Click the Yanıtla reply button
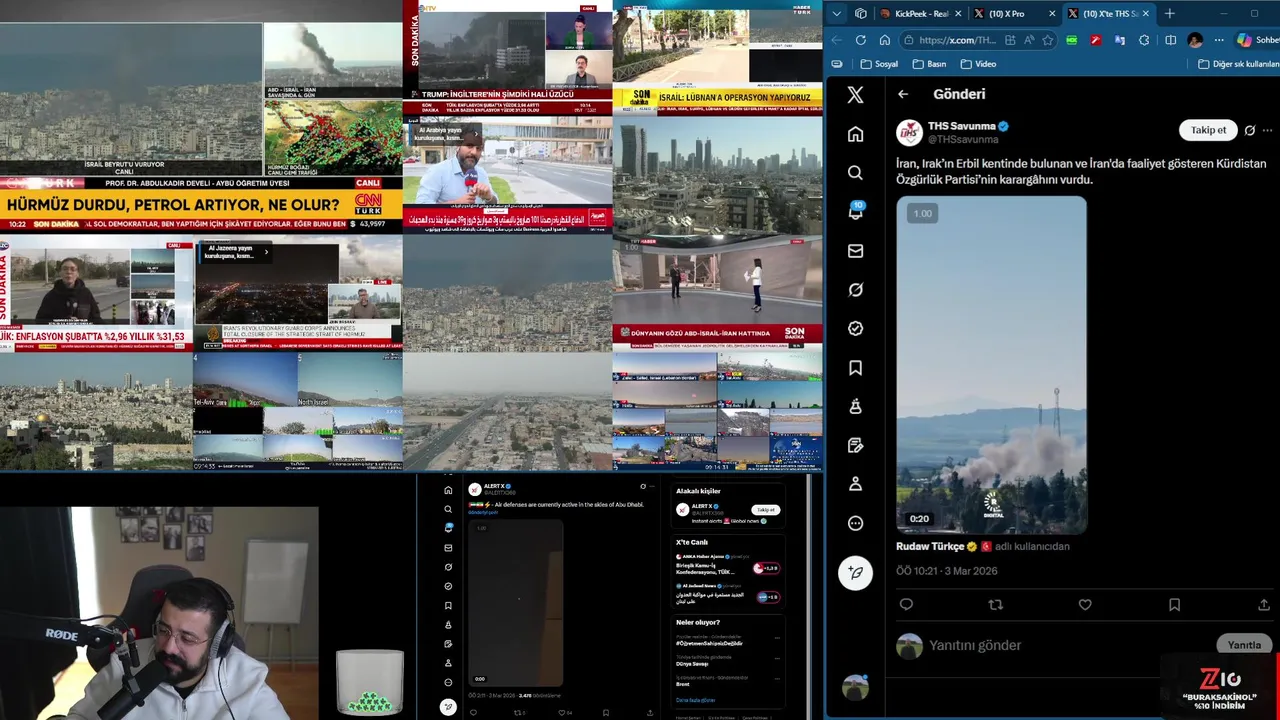This screenshot has width=1280, height=720. [x=1244, y=645]
